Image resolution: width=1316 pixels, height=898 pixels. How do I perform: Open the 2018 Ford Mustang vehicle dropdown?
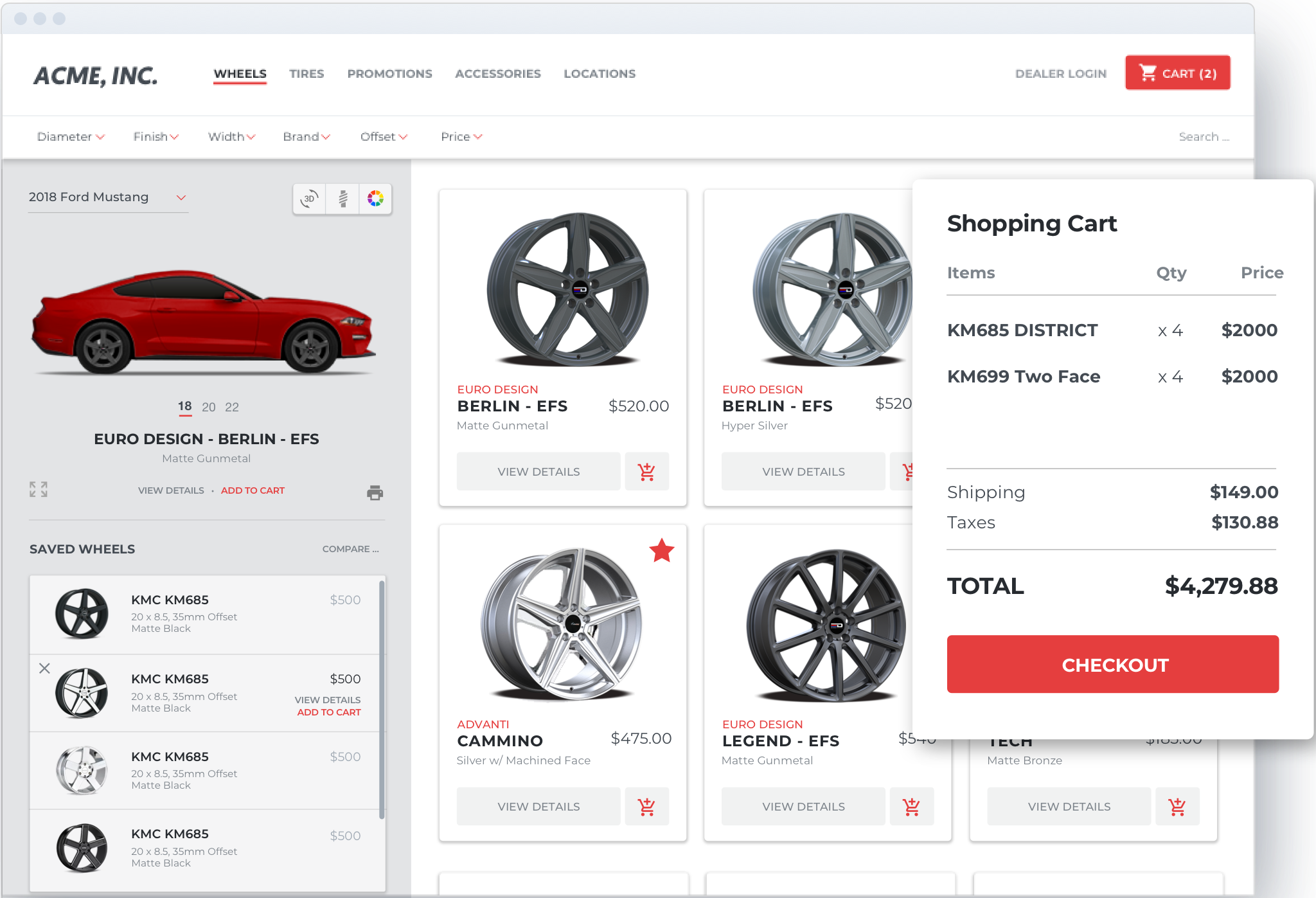(x=108, y=197)
